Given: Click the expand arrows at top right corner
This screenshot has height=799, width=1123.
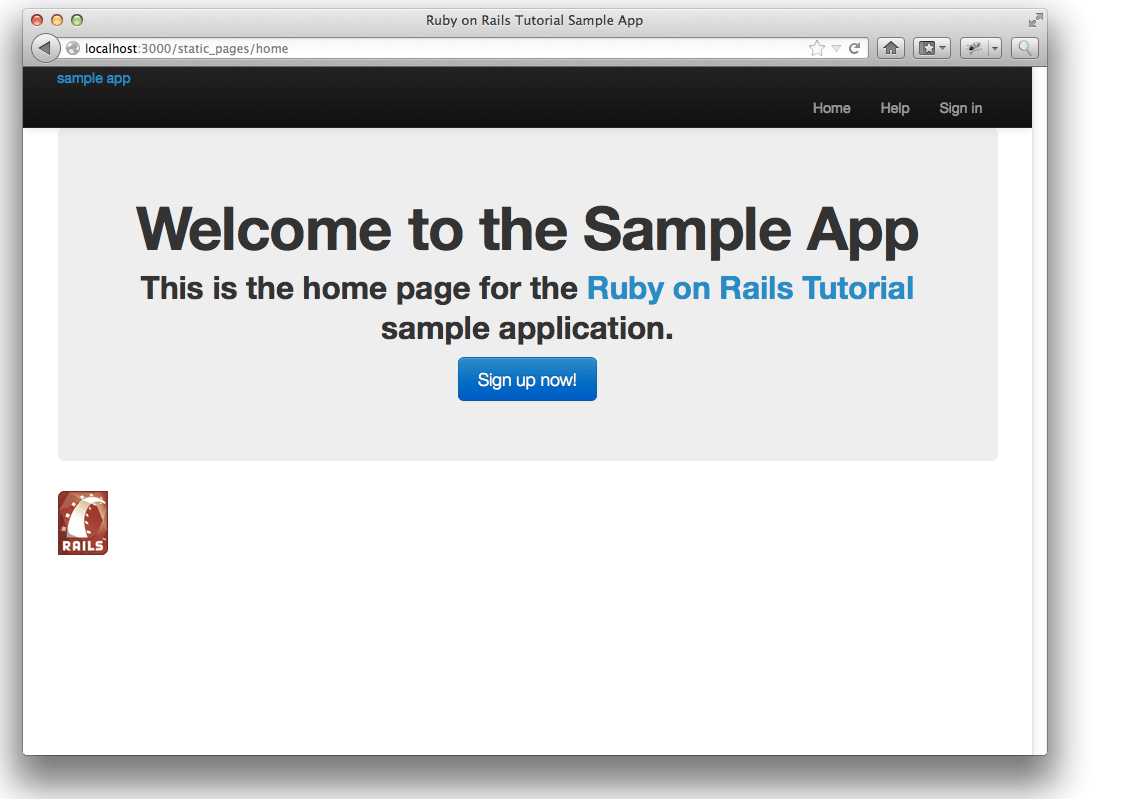Looking at the screenshot, I should (1034, 19).
